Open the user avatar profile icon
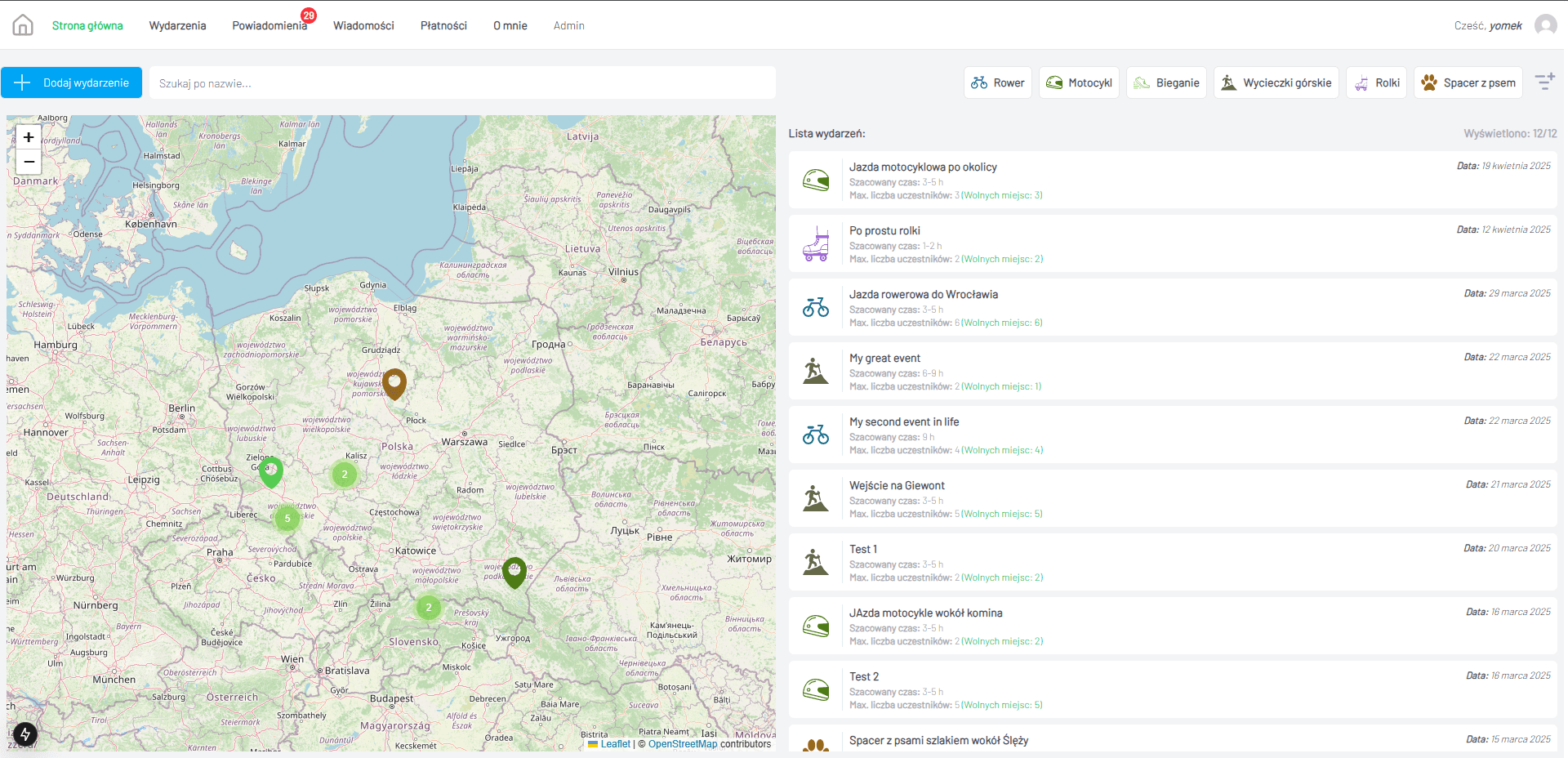 (x=1545, y=25)
